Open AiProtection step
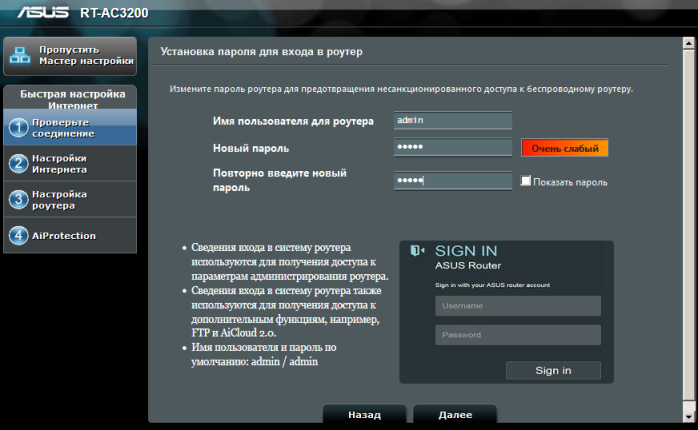Image resolution: width=698 pixels, height=430 pixels. pos(70,235)
